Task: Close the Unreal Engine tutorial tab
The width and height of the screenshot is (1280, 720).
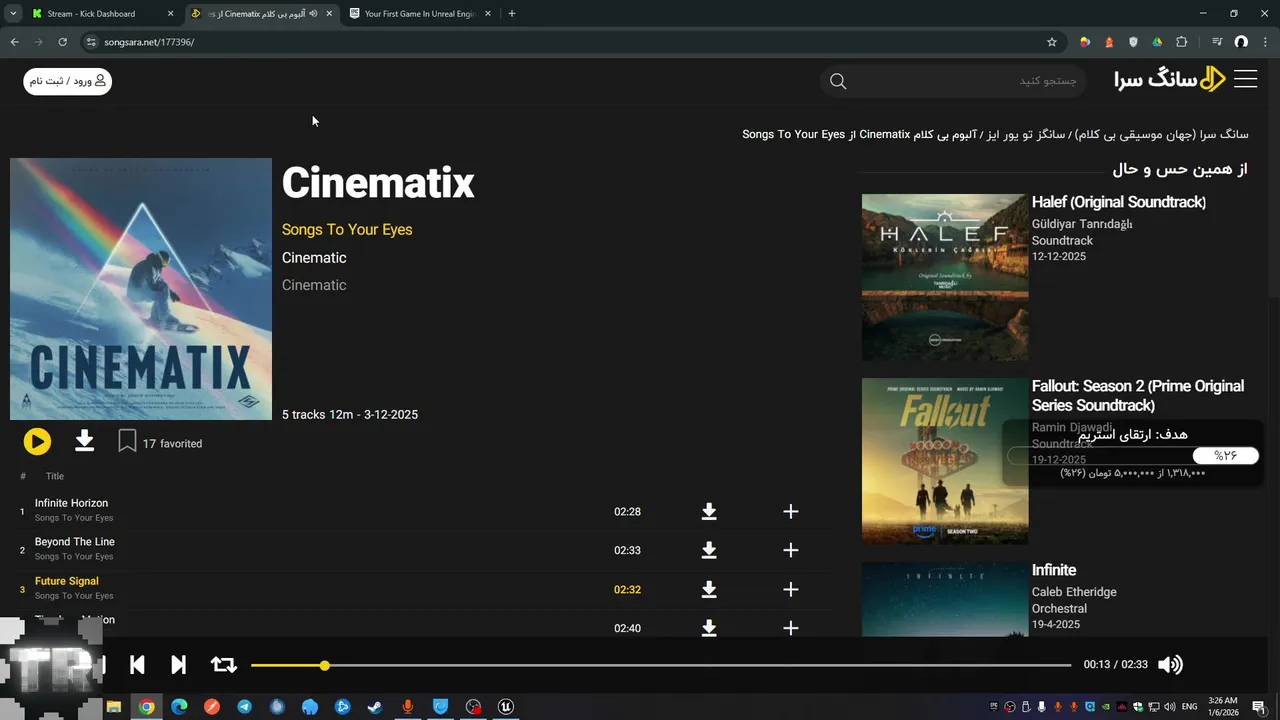Action: (x=488, y=14)
